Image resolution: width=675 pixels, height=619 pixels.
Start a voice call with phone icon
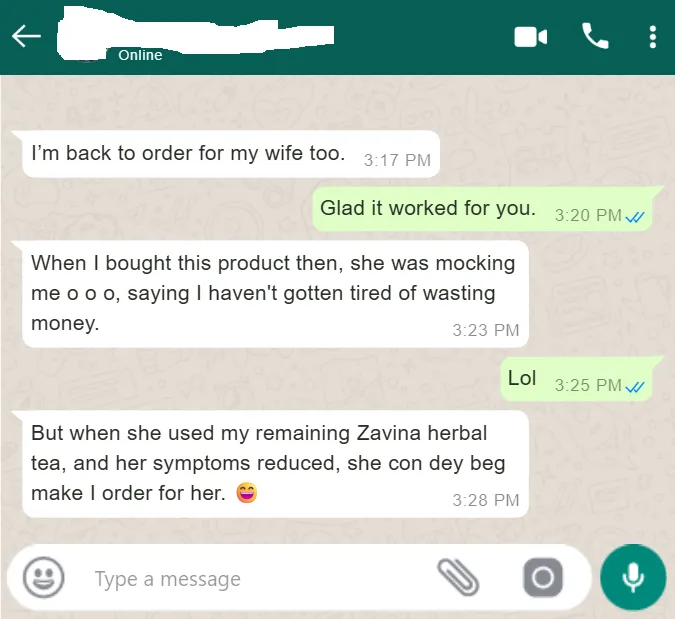point(595,36)
